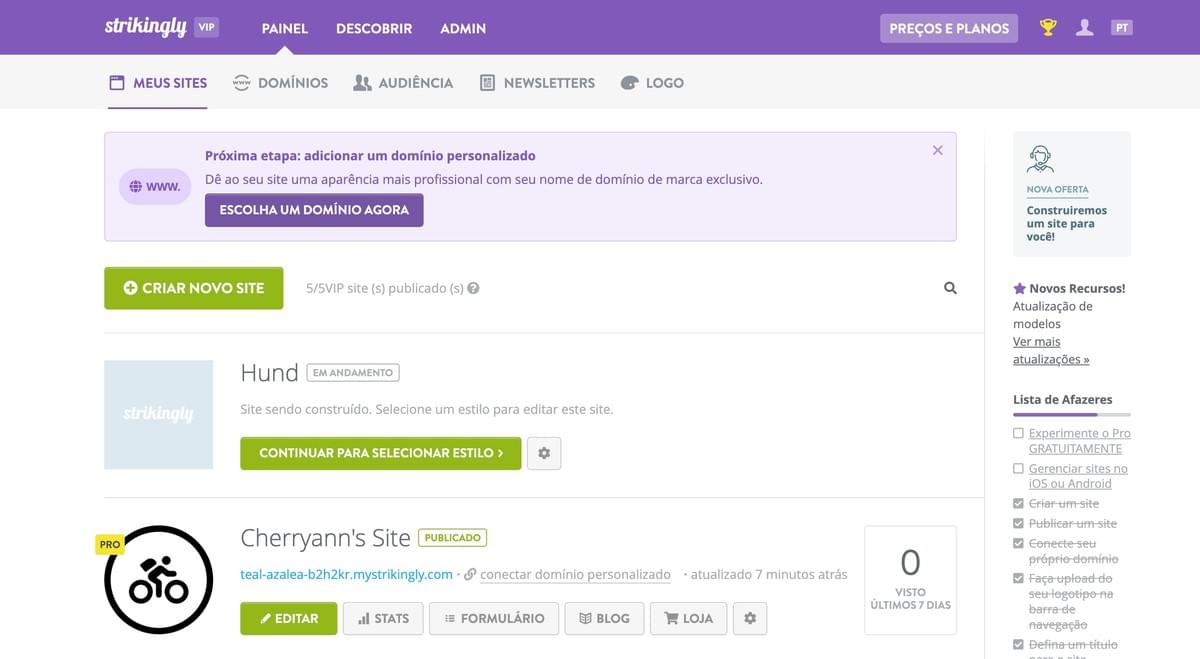This screenshot has height=659, width=1200.
Task: Open settings gear for Cherryann's Site
Action: pyautogui.click(x=750, y=618)
